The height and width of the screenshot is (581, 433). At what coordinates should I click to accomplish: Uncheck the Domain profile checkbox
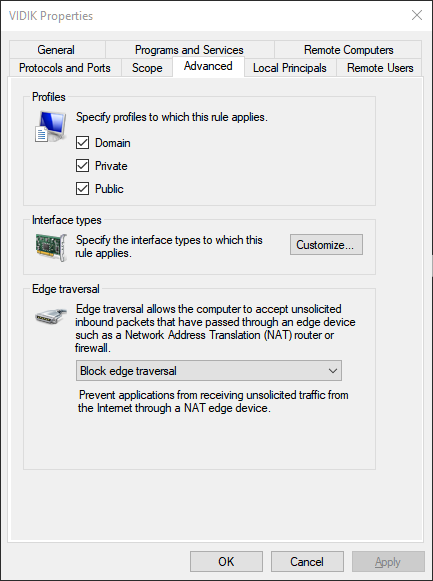tap(82, 143)
